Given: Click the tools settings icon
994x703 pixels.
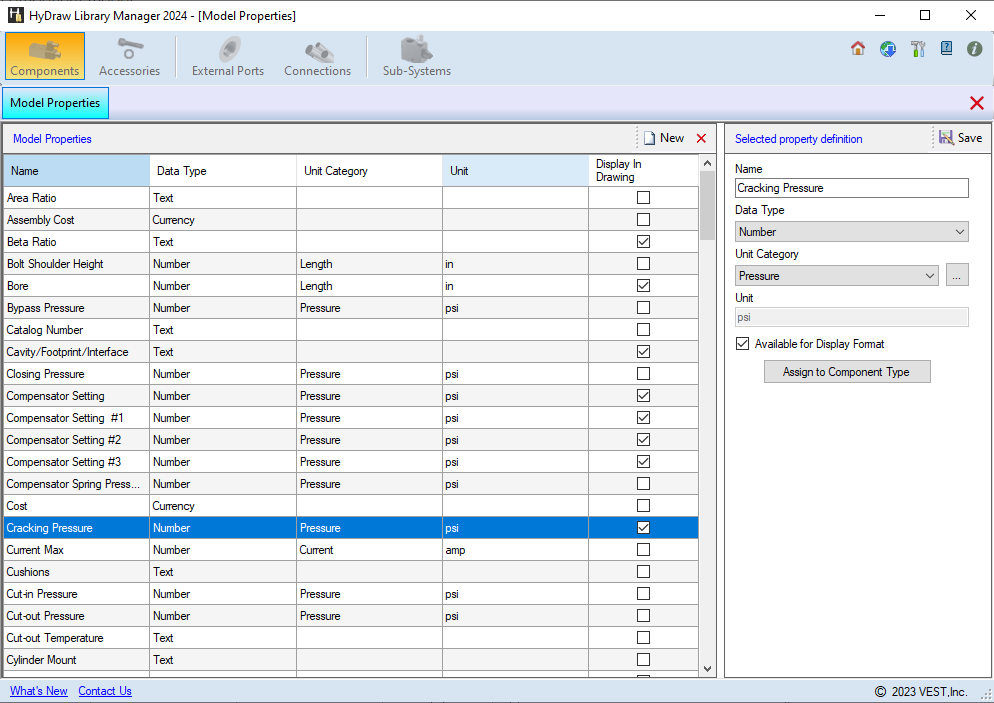Looking at the screenshot, I should [x=917, y=49].
